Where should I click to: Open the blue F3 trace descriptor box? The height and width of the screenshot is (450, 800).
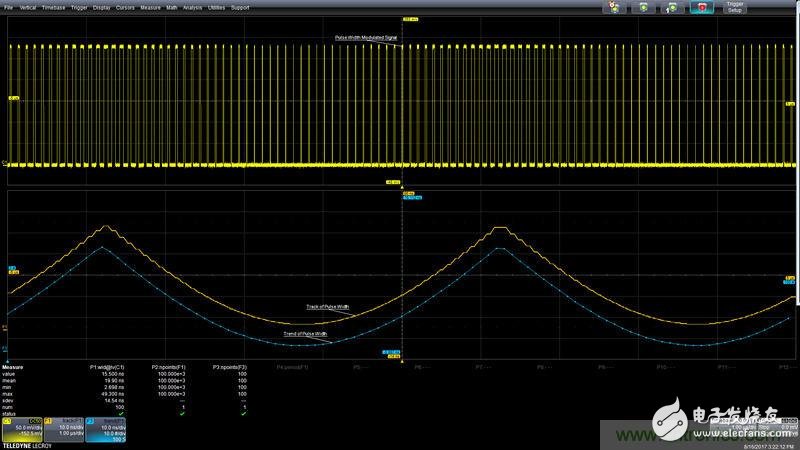[x=104, y=428]
